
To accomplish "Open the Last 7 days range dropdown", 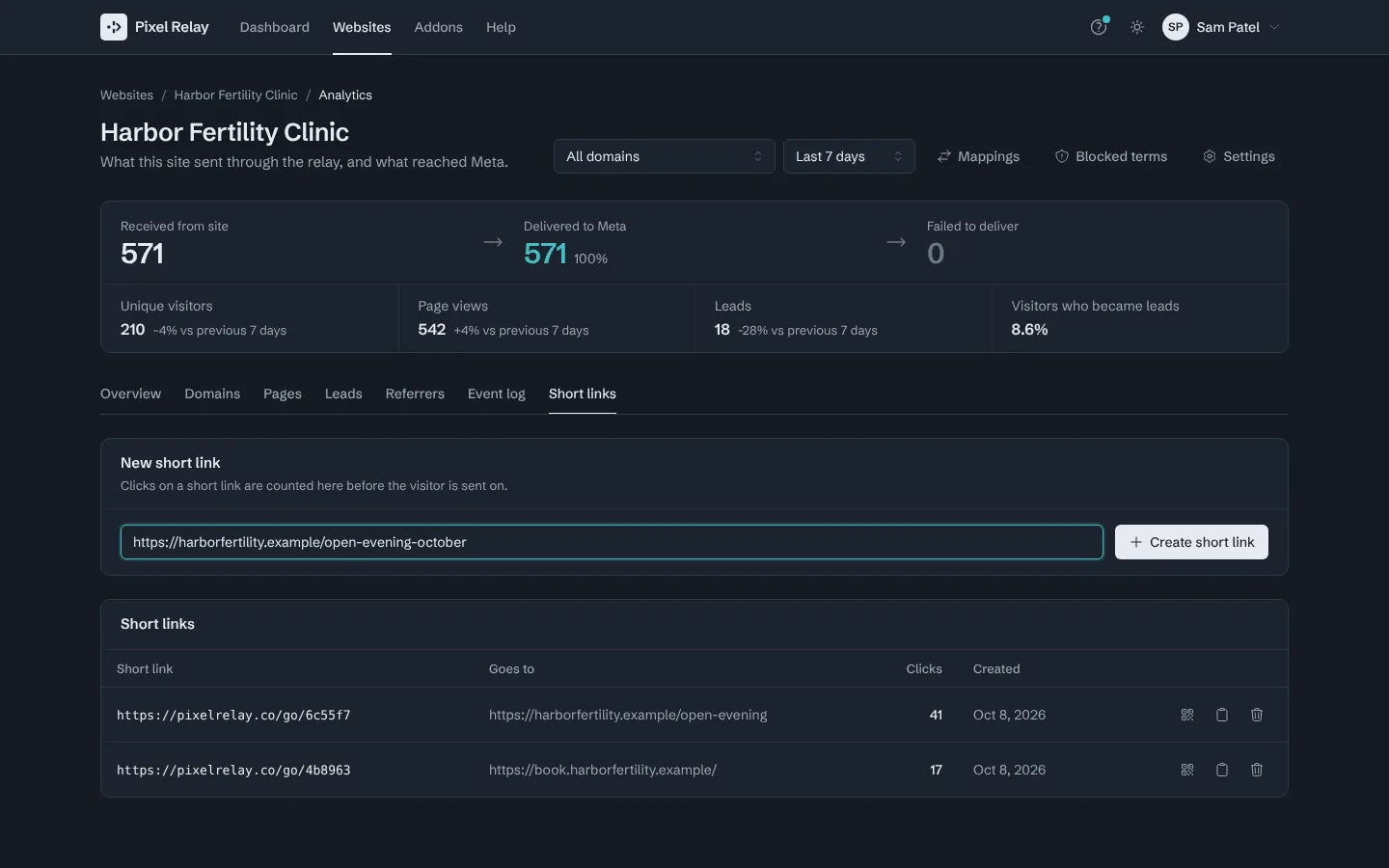I will (849, 156).
